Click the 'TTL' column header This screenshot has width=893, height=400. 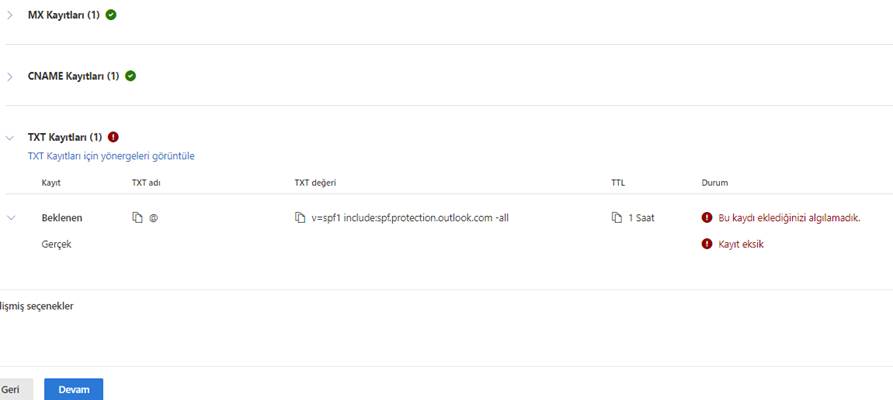tap(618, 183)
